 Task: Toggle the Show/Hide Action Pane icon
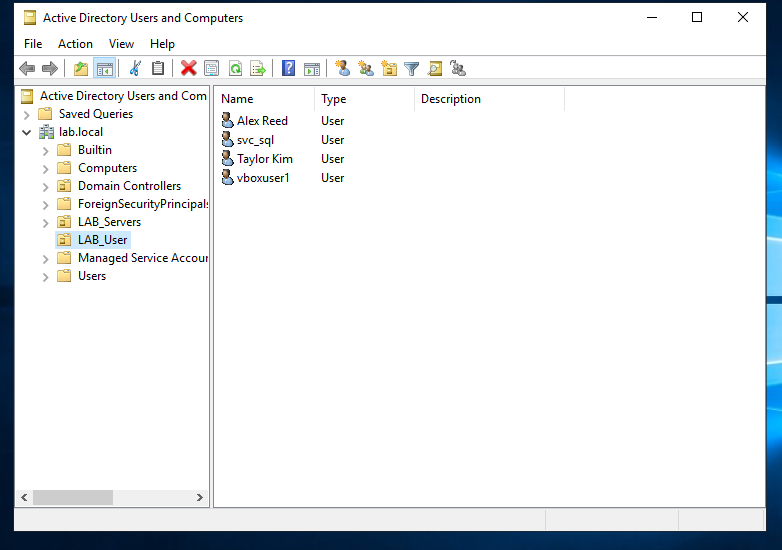[312, 68]
